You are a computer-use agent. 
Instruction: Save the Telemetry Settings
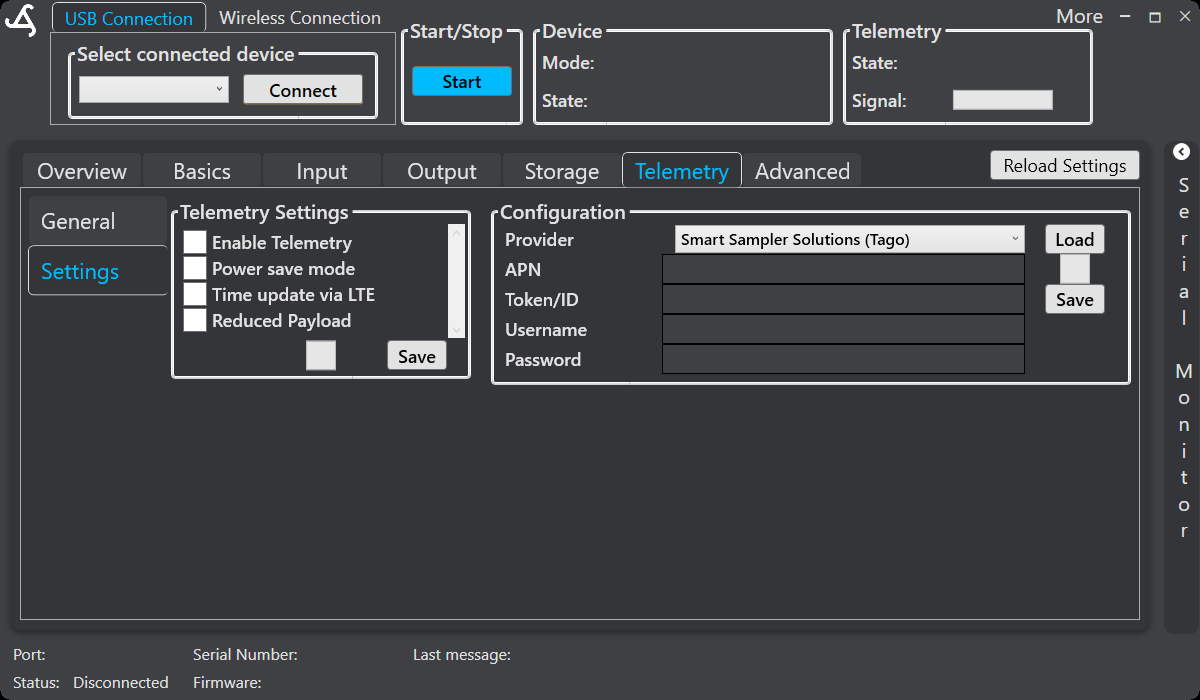pyautogui.click(x=417, y=356)
